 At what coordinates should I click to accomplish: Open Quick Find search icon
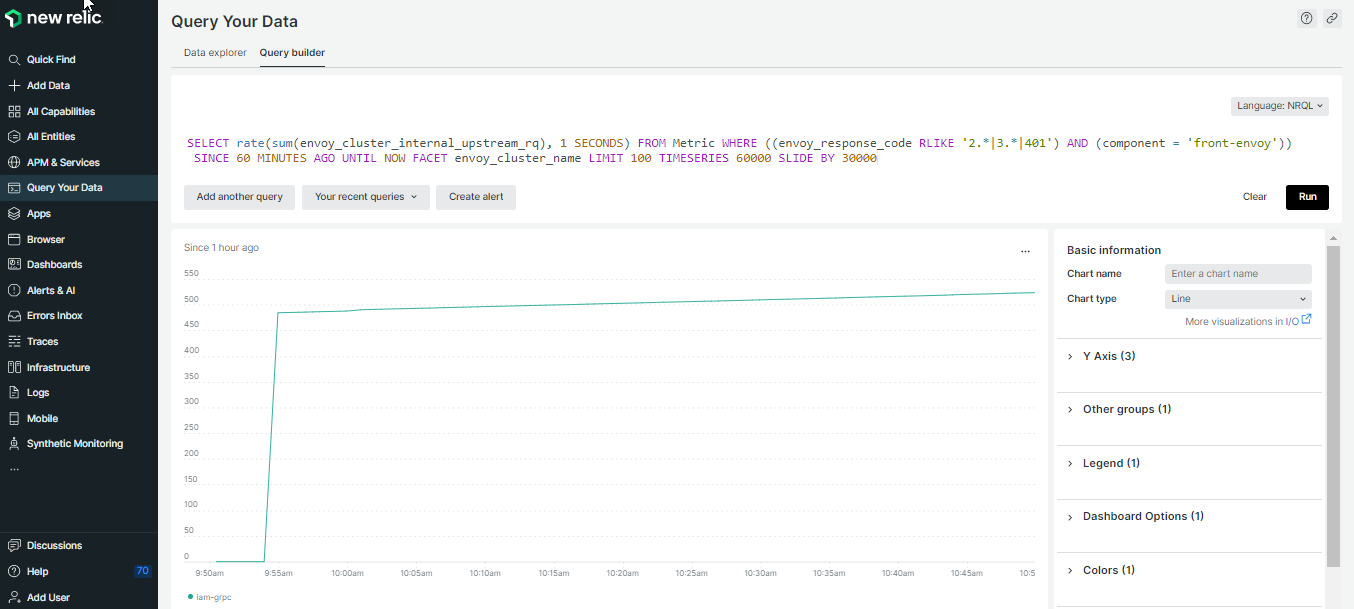[14, 60]
